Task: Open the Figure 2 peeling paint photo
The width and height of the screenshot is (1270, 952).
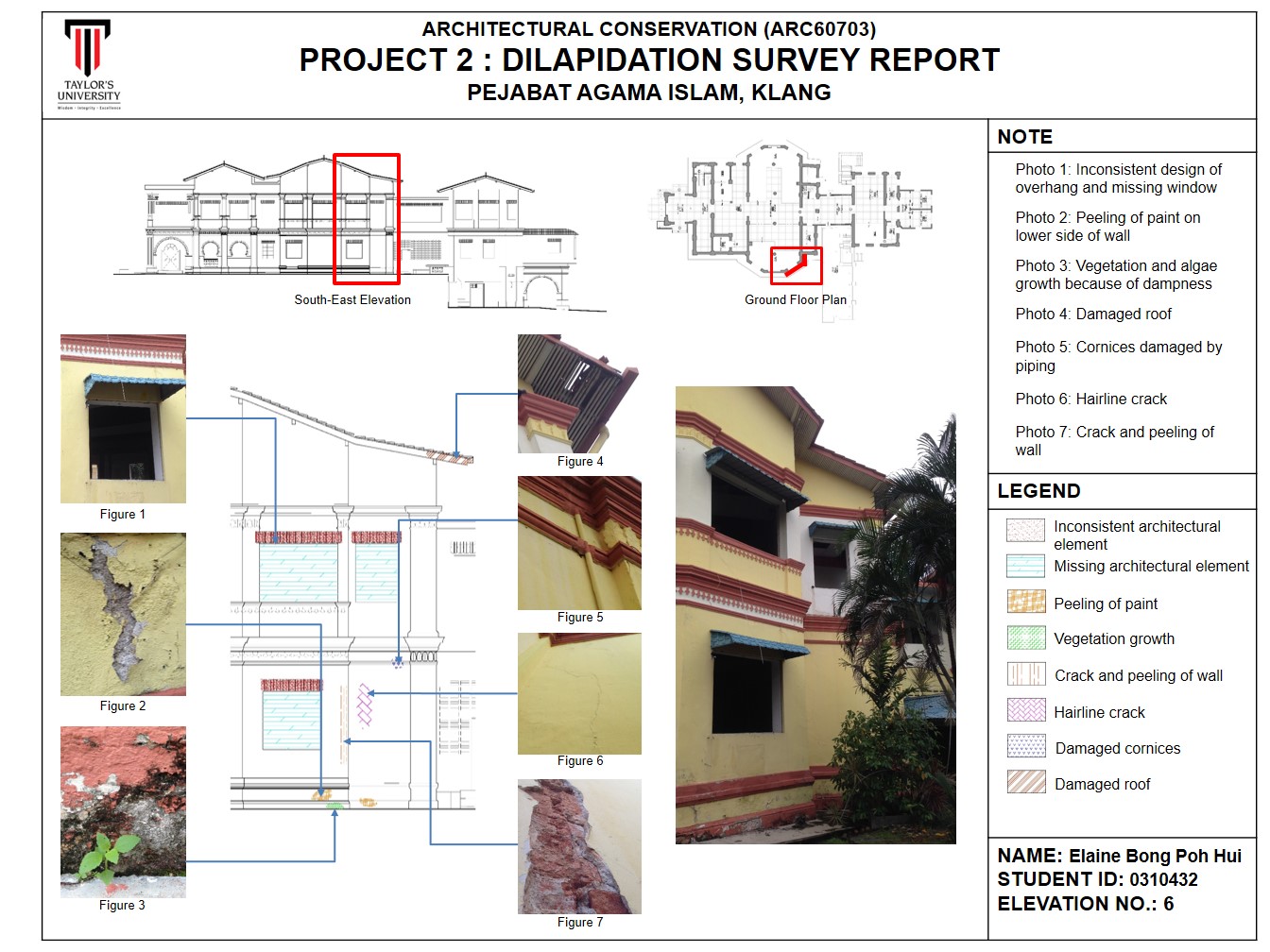Action: (123, 614)
